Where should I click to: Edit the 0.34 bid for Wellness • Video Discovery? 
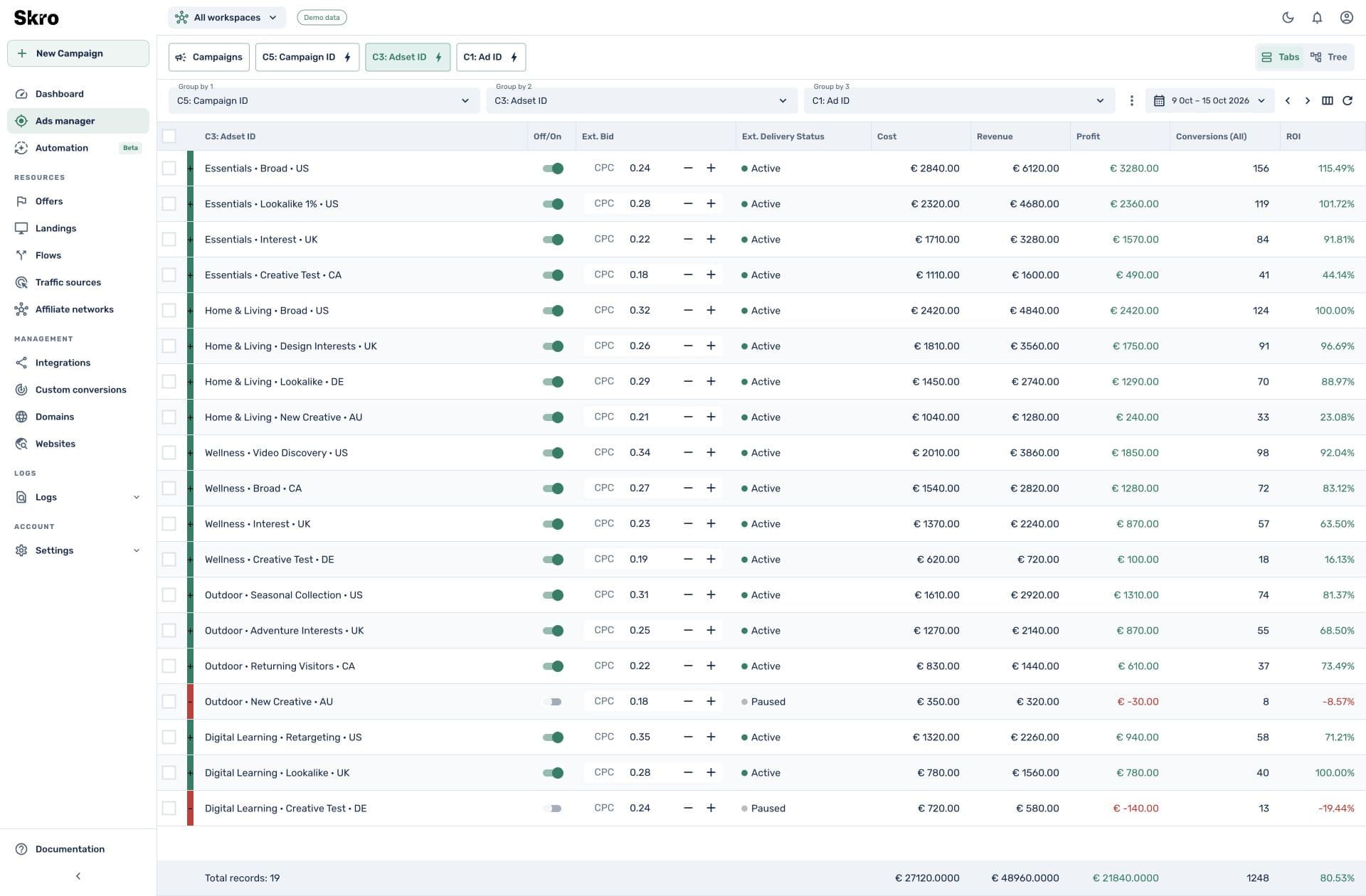click(640, 453)
